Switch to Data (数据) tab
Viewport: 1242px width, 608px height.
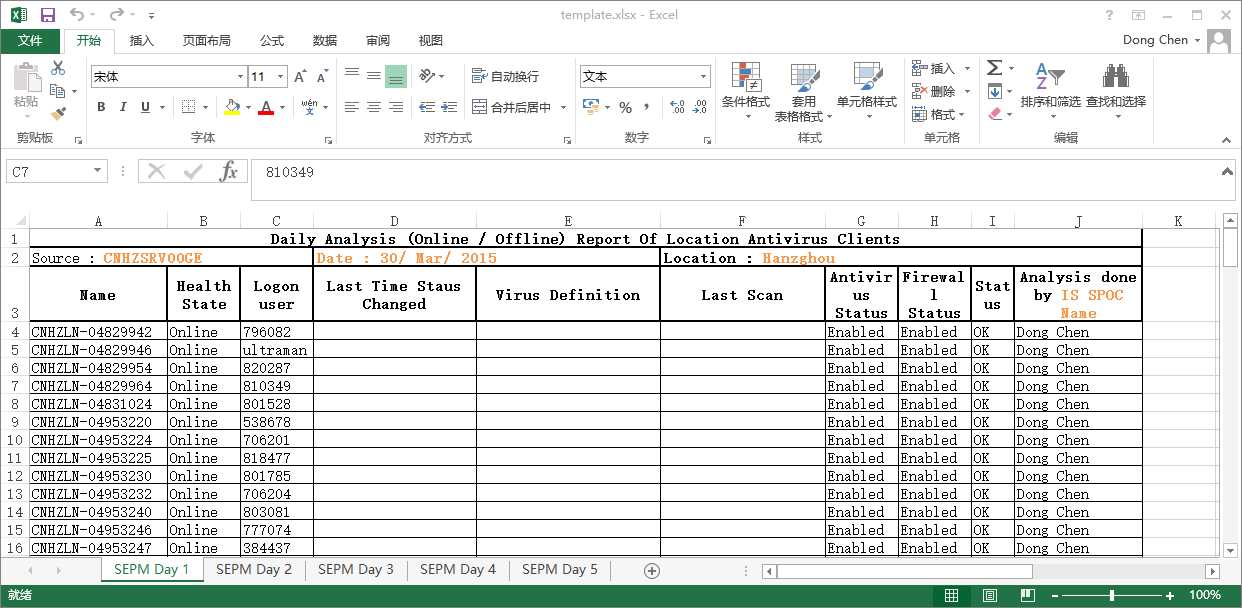325,40
